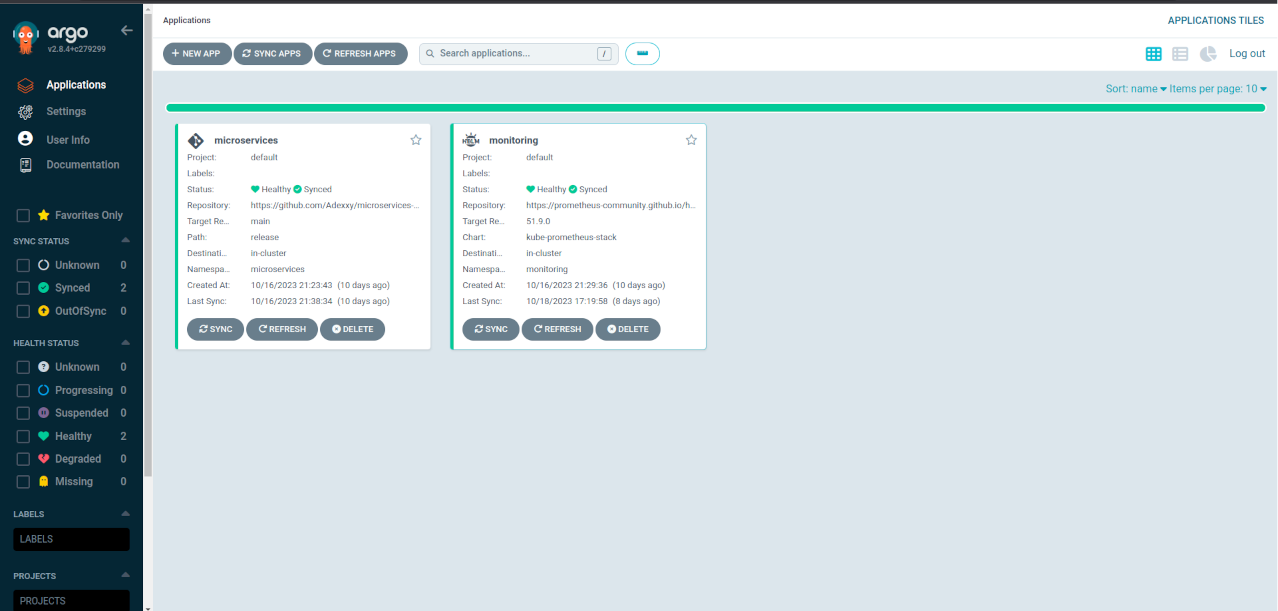The width and height of the screenshot is (1278, 611).
Task: Switch to tiles grid view icon
Action: pyautogui.click(x=1153, y=54)
